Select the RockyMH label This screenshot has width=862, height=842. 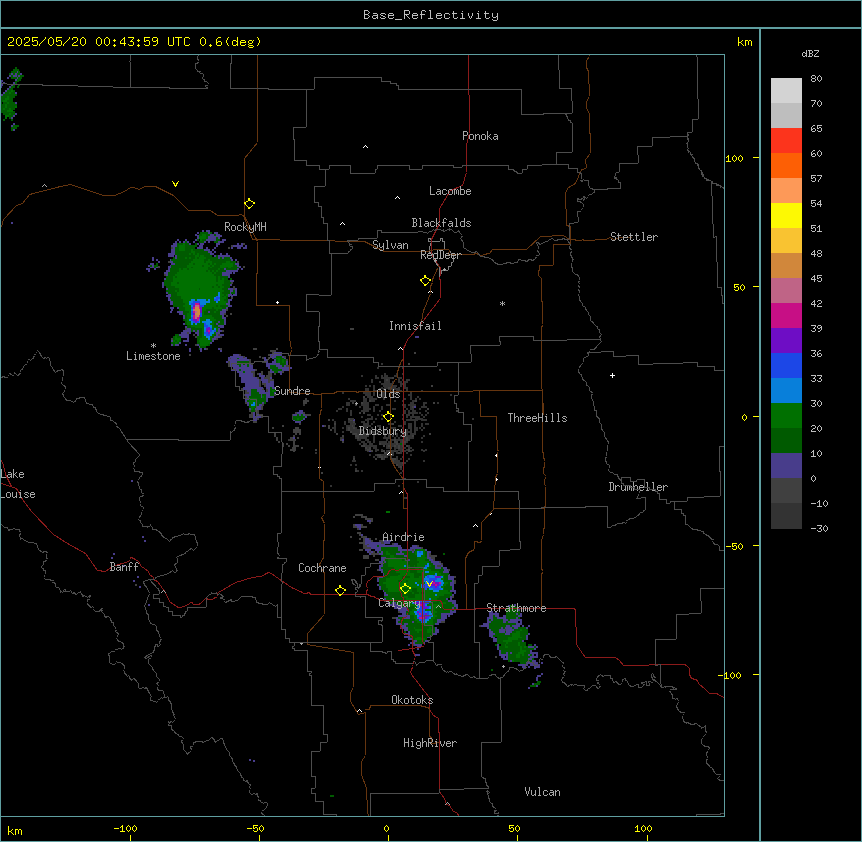pyautogui.click(x=245, y=226)
